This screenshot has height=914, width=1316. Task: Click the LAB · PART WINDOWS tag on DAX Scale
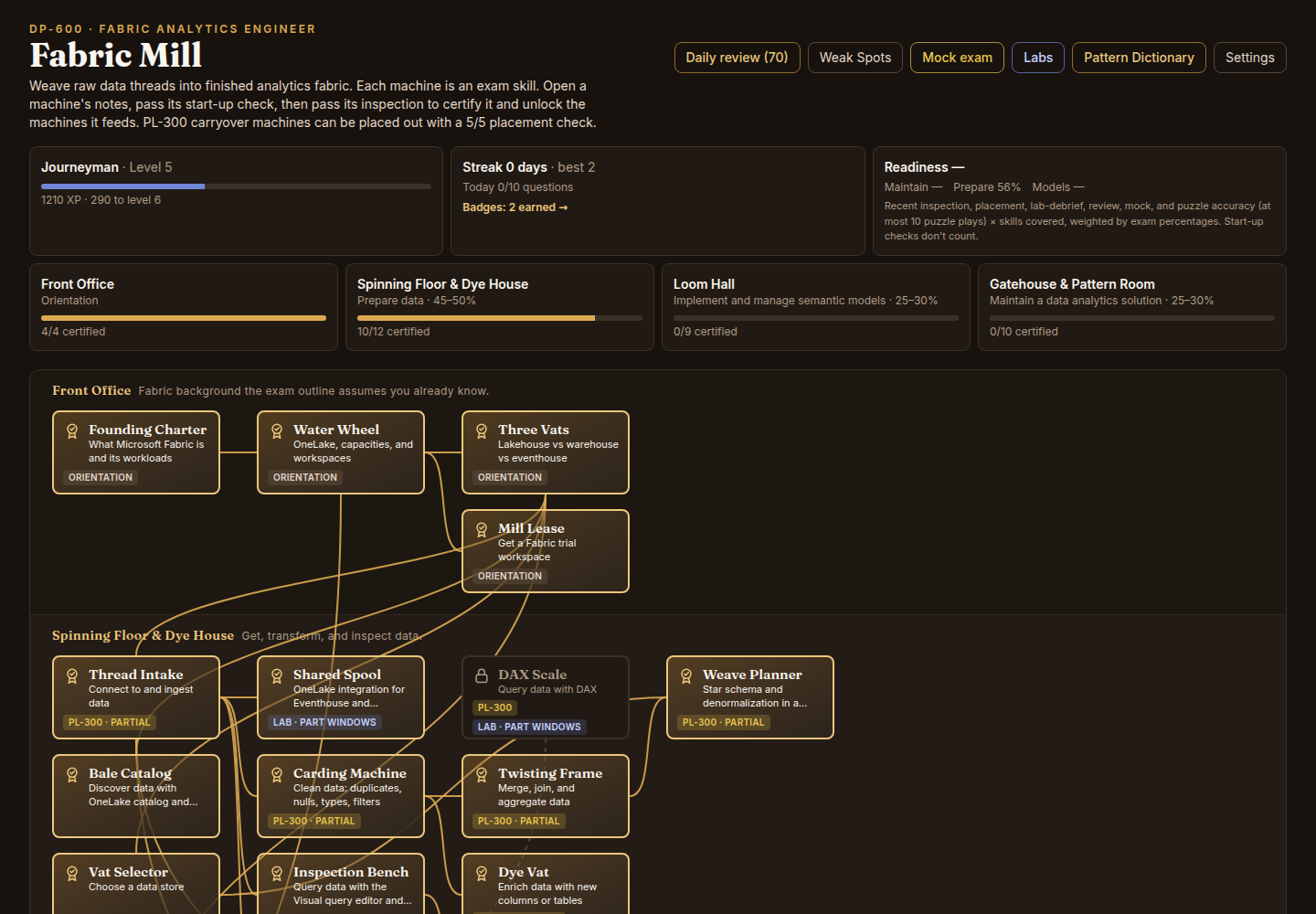[x=529, y=728]
